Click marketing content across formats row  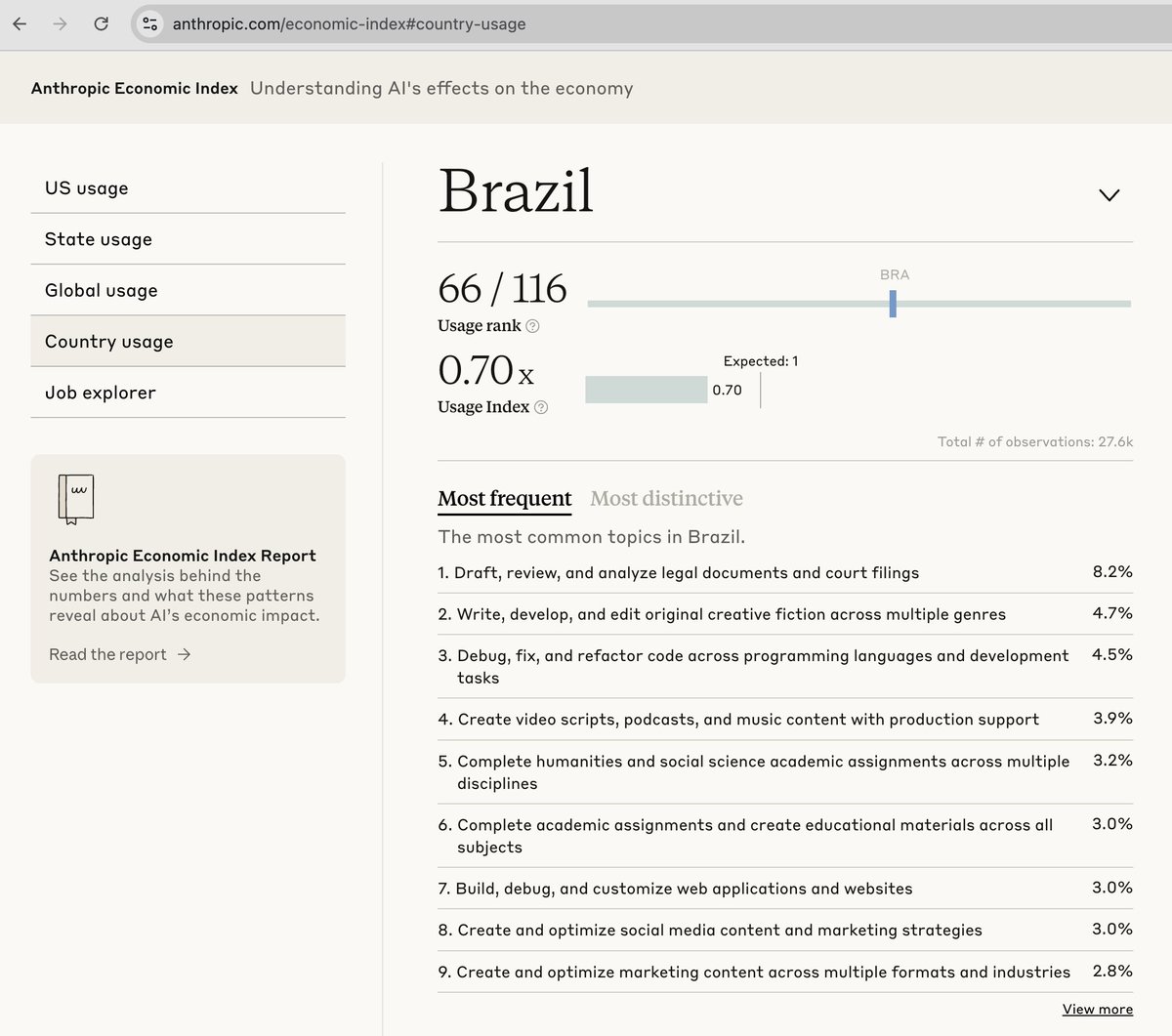coord(785,972)
